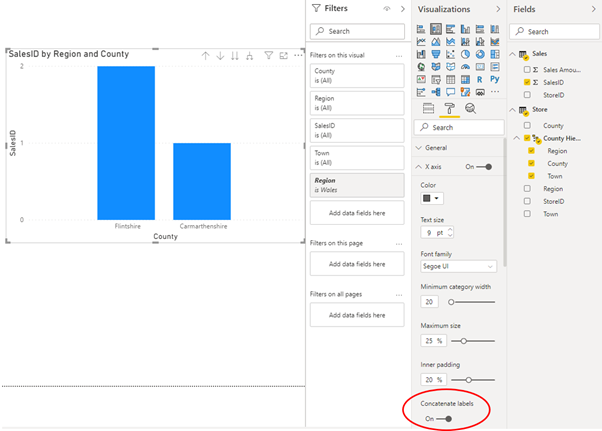
Task: Open the Font family dropdown
Action: point(458,266)
